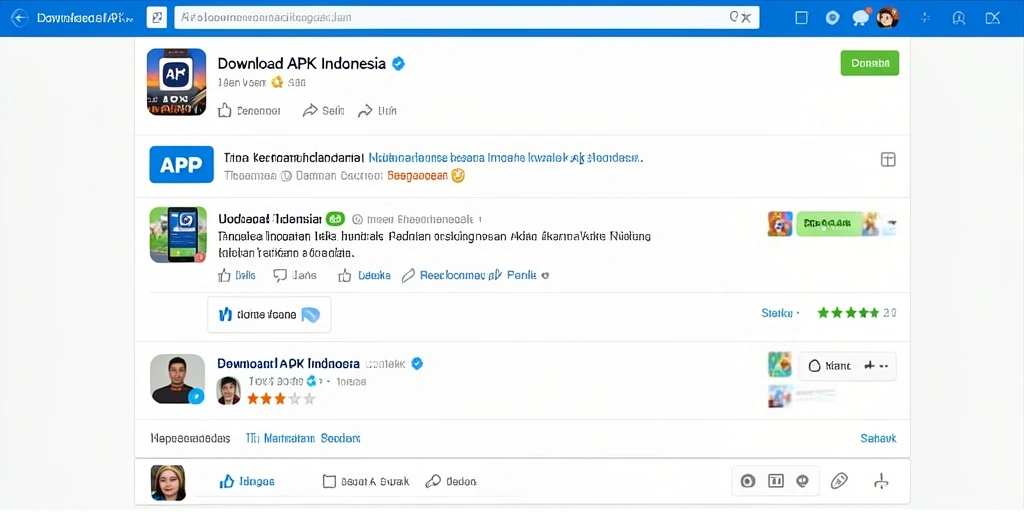
Task: Click the square panel icon in the bottom toolbar
Action: [x=776, y=481]
